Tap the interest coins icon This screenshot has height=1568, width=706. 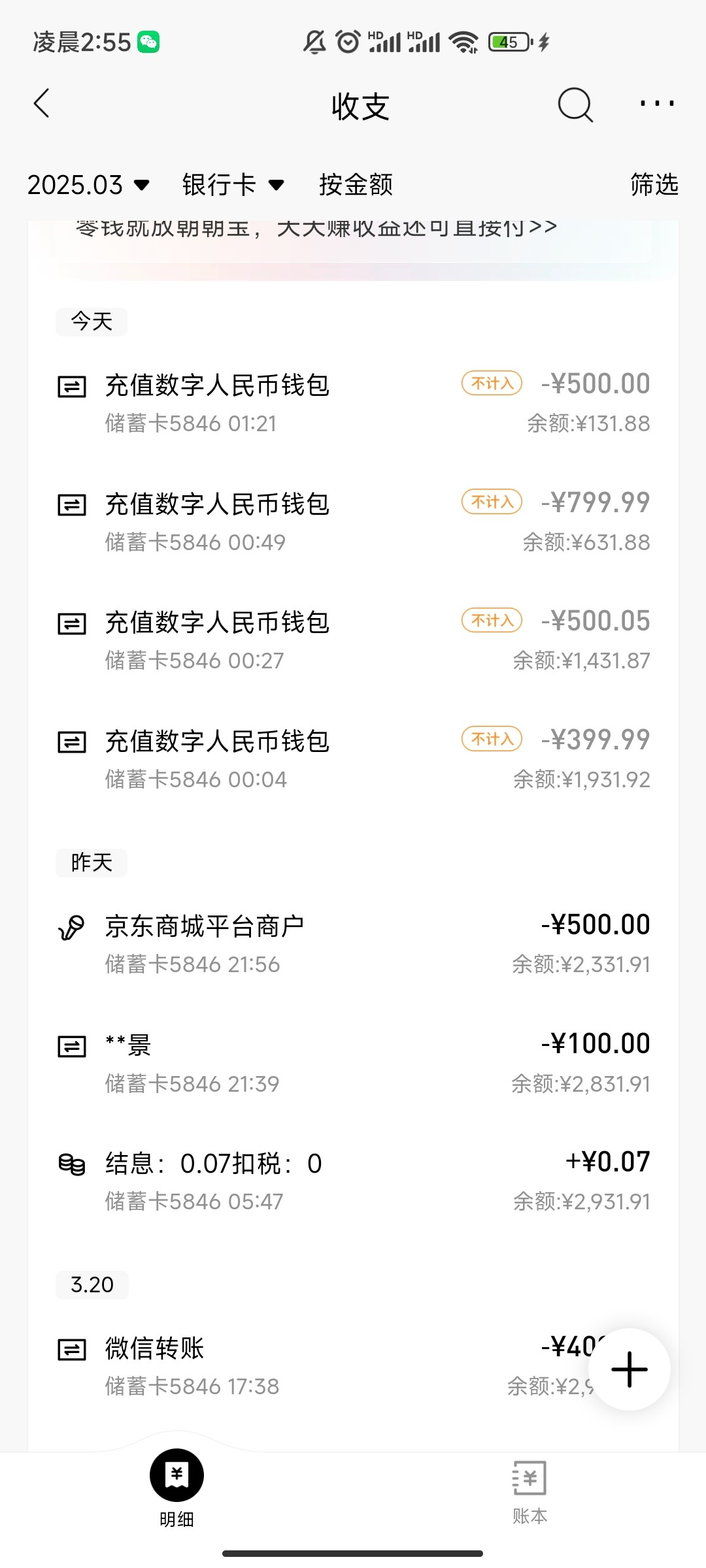pos(71,1164)
